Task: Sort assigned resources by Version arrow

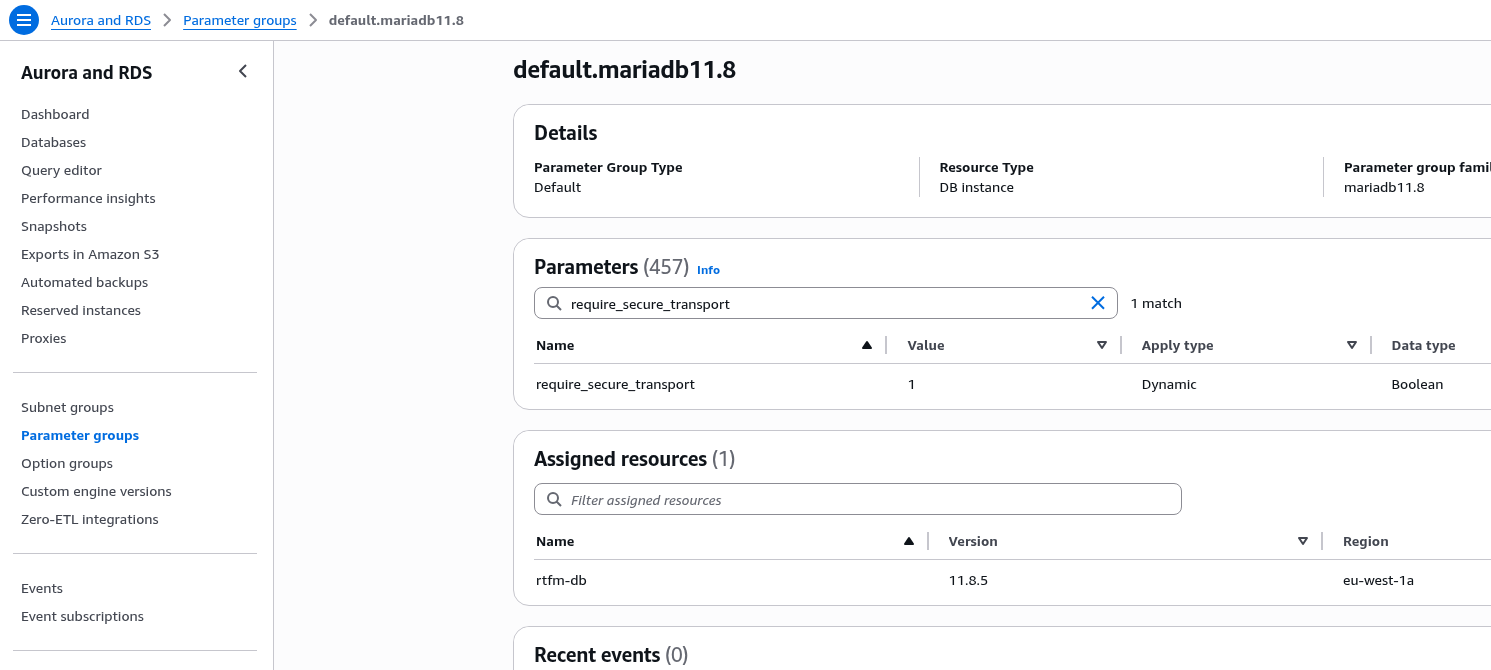Action: click(x=1302, y=541)
